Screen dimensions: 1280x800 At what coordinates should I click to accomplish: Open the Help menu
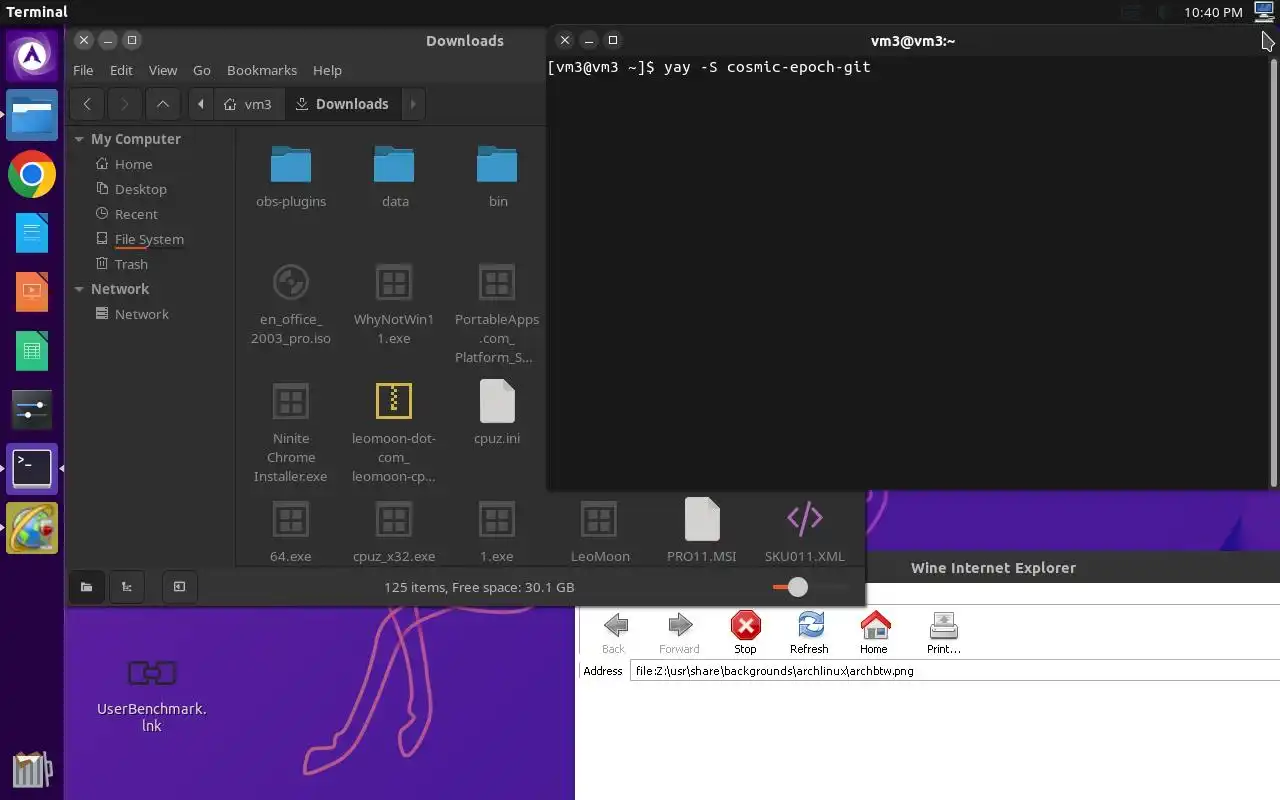pyautogui.click(x=327, y=70)
